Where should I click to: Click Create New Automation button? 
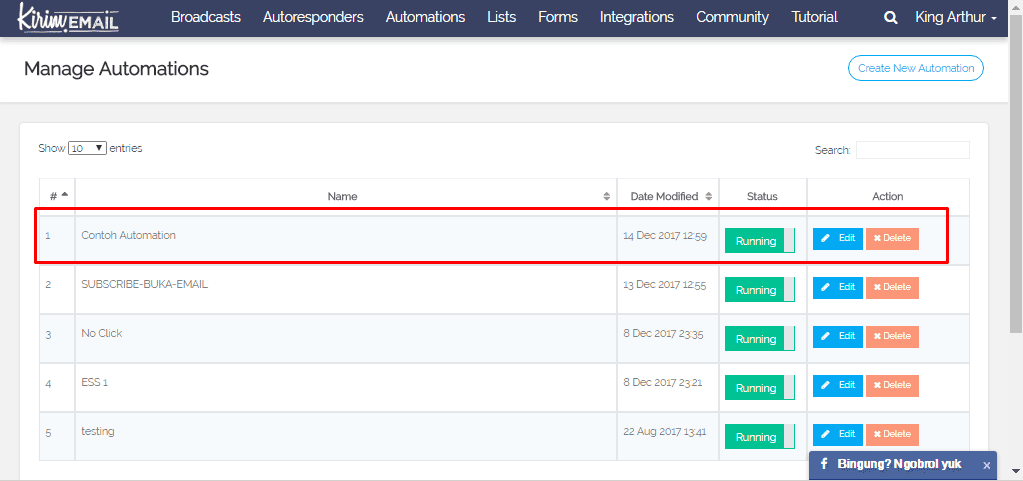coord(915,68)
